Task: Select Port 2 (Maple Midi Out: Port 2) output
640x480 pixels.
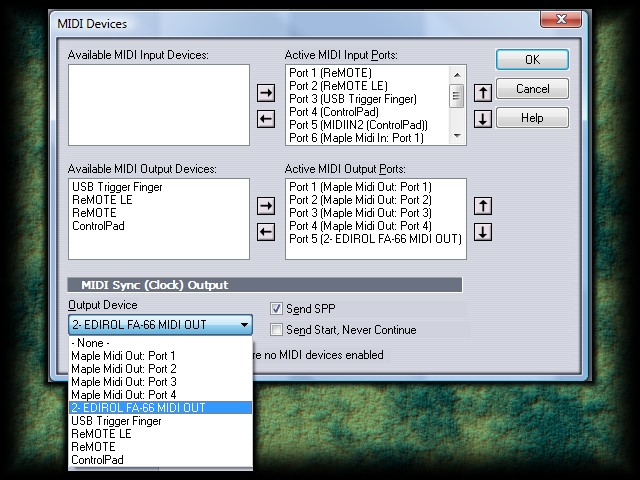Action: click(x=376, y=200)
